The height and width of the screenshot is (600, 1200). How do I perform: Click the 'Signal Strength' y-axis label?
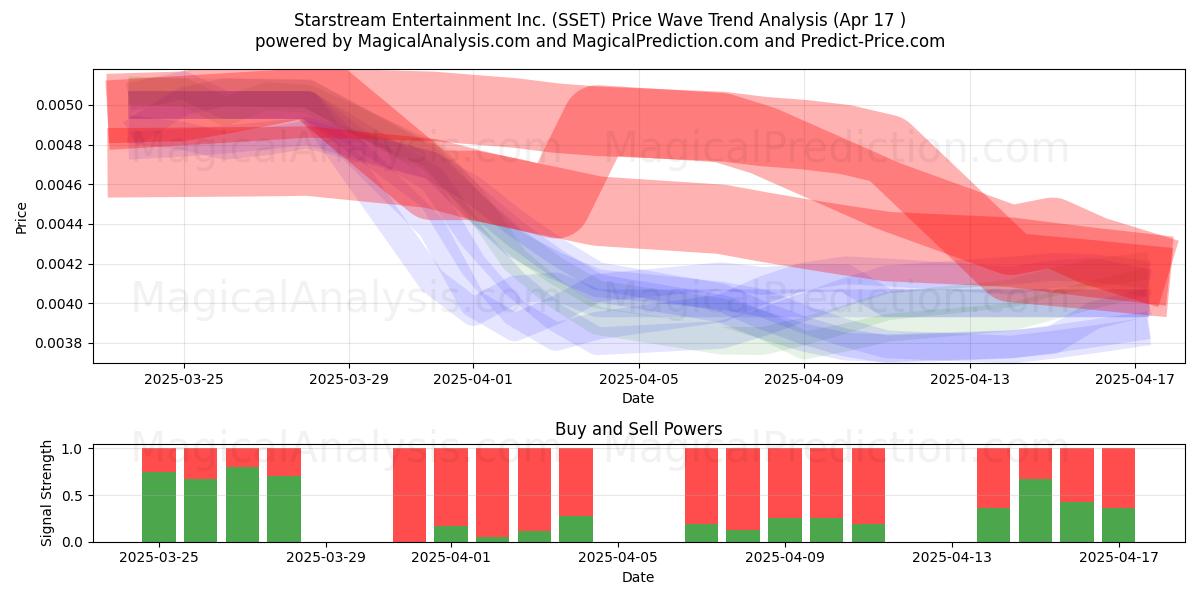tap(46, 493)
